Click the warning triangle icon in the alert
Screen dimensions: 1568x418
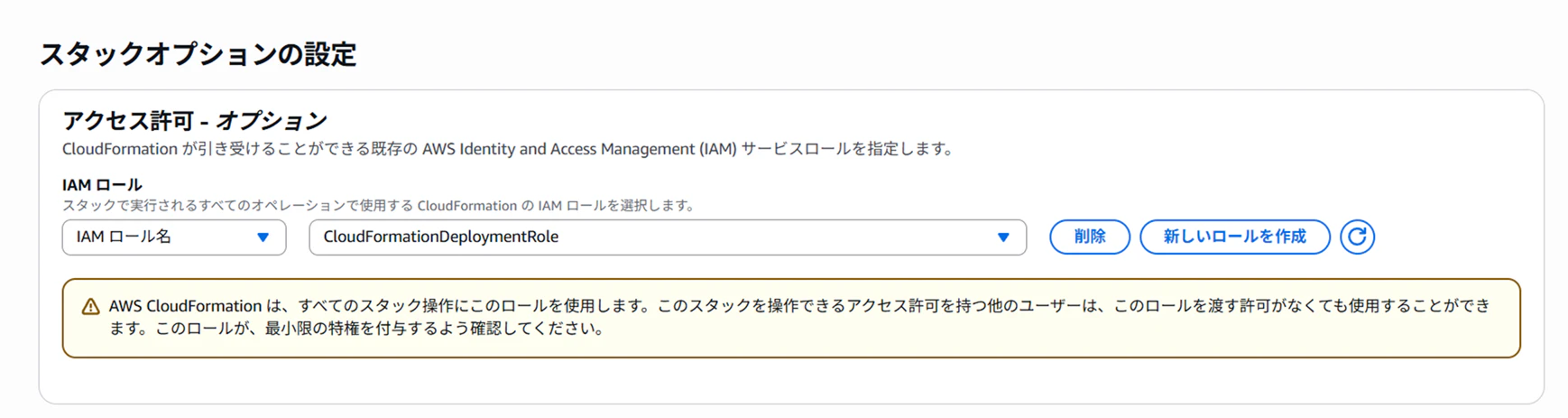click(90, 307)
